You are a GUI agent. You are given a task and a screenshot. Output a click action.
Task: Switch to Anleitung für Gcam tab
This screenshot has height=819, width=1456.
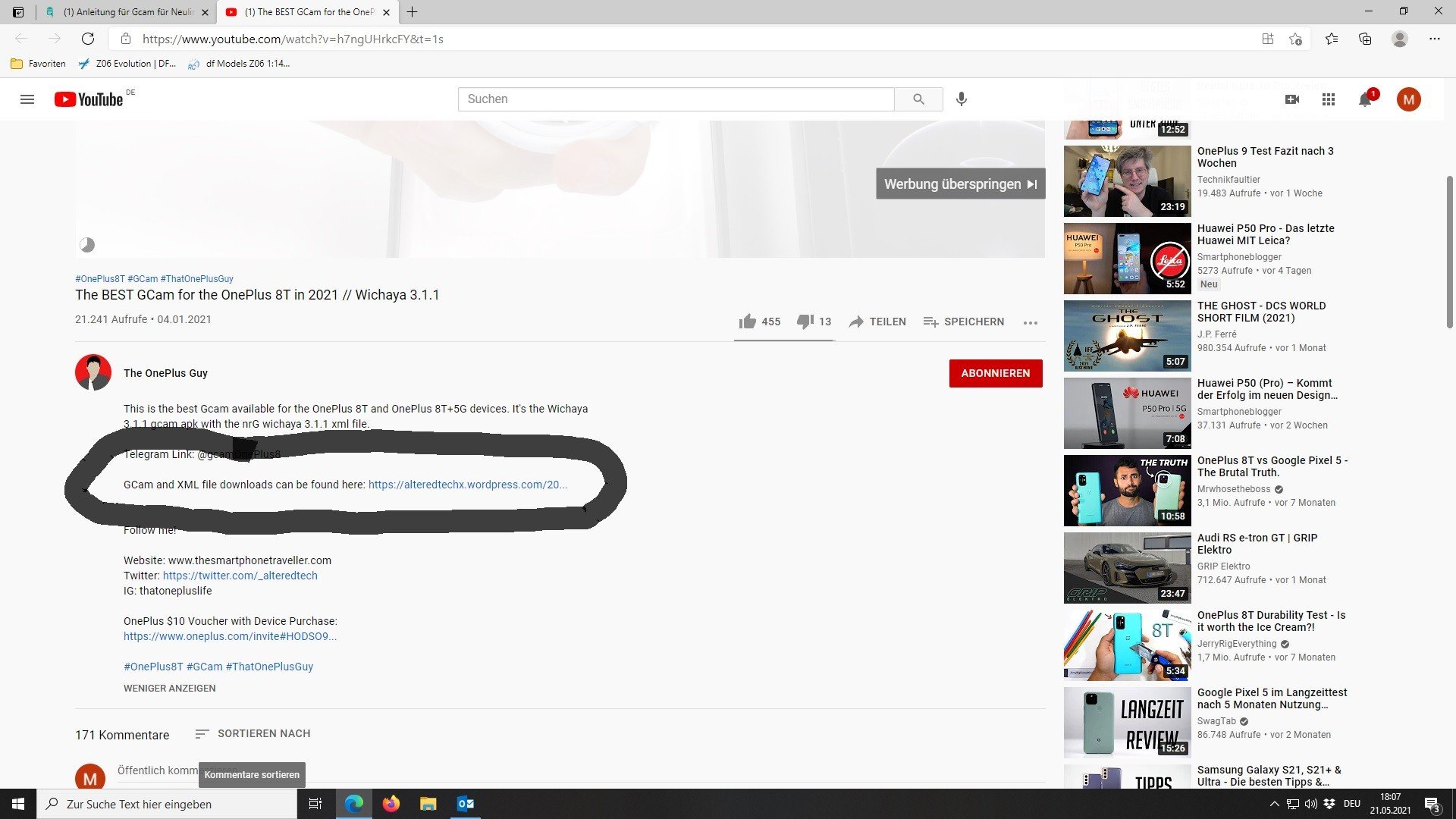[x=127, y=12]
